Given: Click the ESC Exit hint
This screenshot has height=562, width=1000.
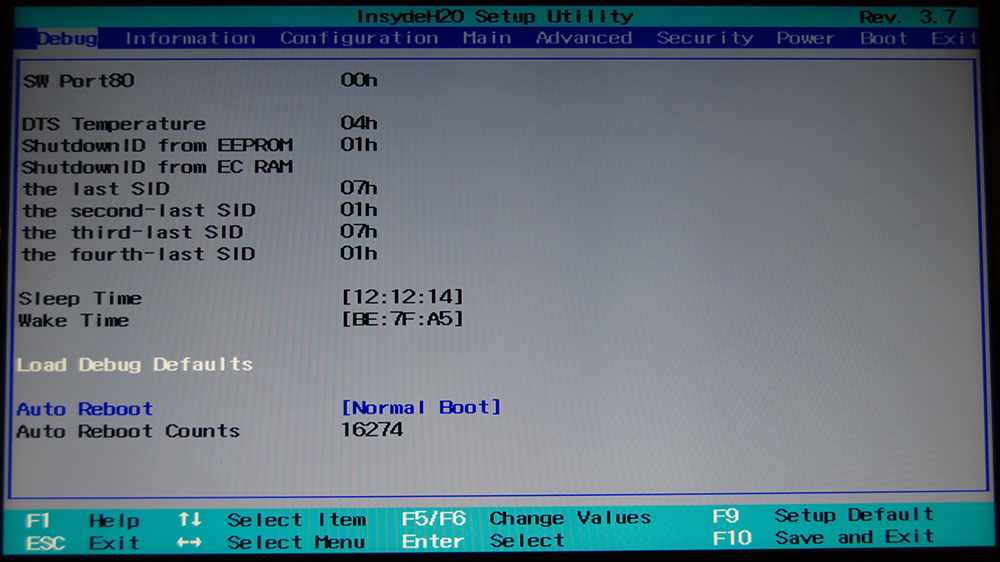Looking at the screenshot, I should (x=82, y=543).
